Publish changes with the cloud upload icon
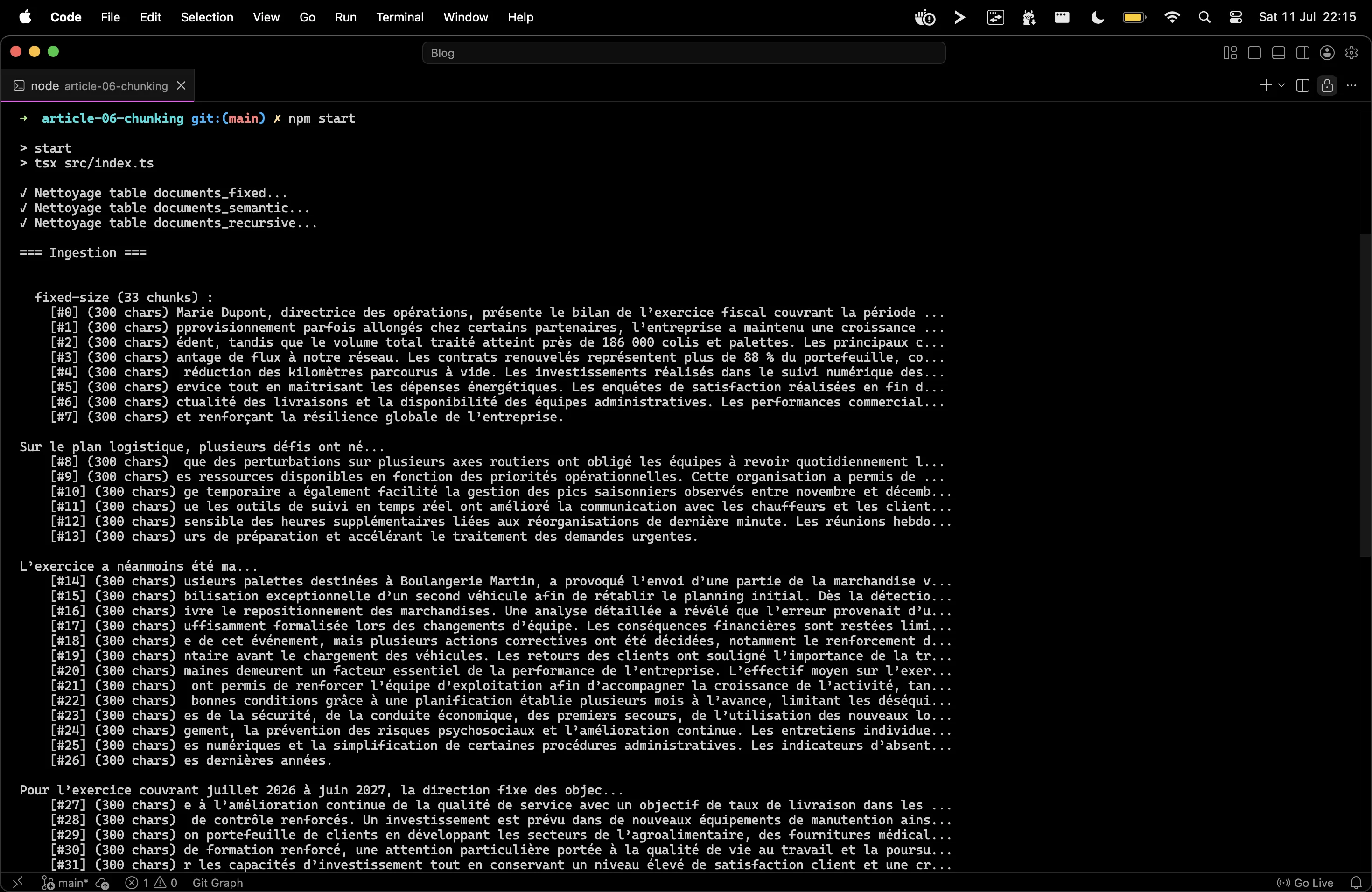 [102, 883]
